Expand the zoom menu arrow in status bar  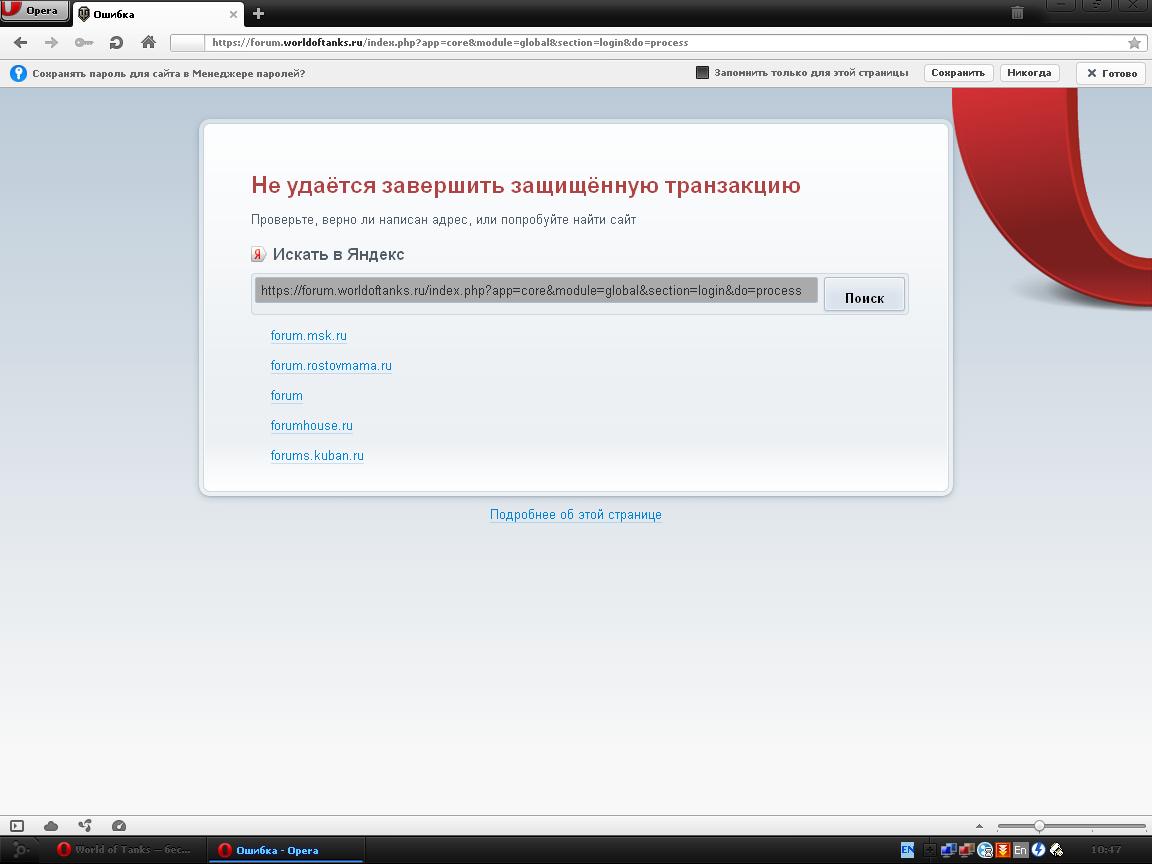(x=979, y=827)
